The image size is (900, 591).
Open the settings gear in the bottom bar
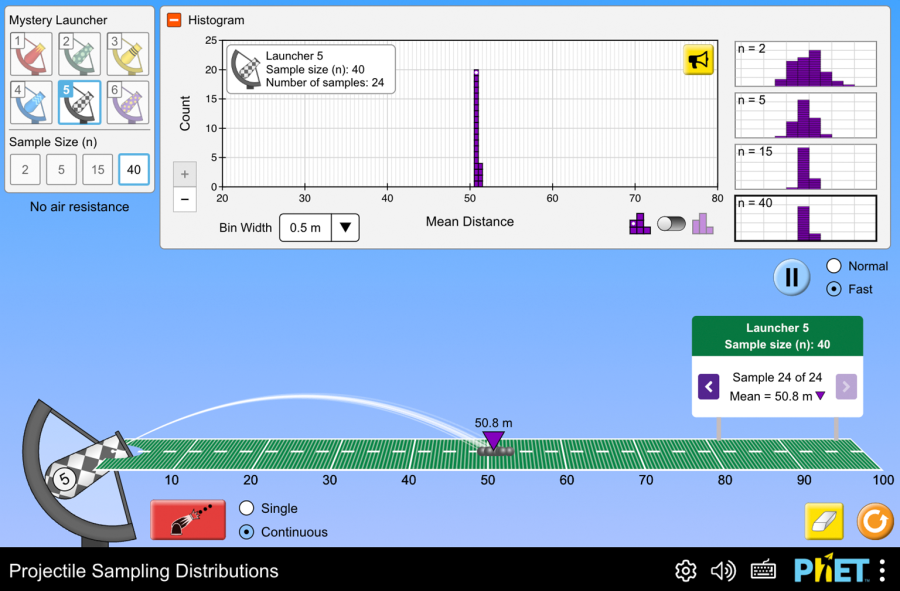pos(685,571)
